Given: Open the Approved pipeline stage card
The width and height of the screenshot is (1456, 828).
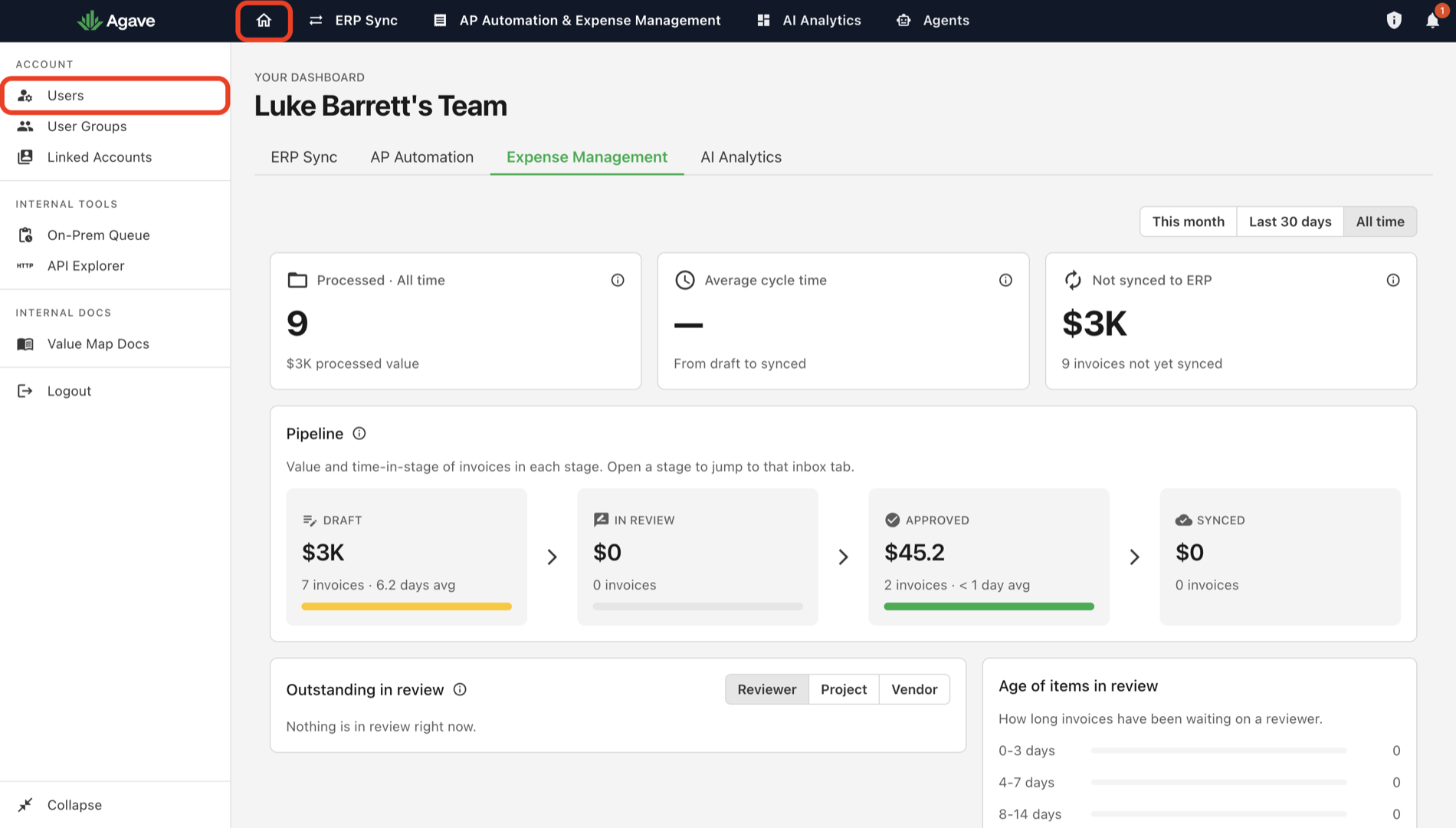Looking at the screenshot, I should 989,557.
